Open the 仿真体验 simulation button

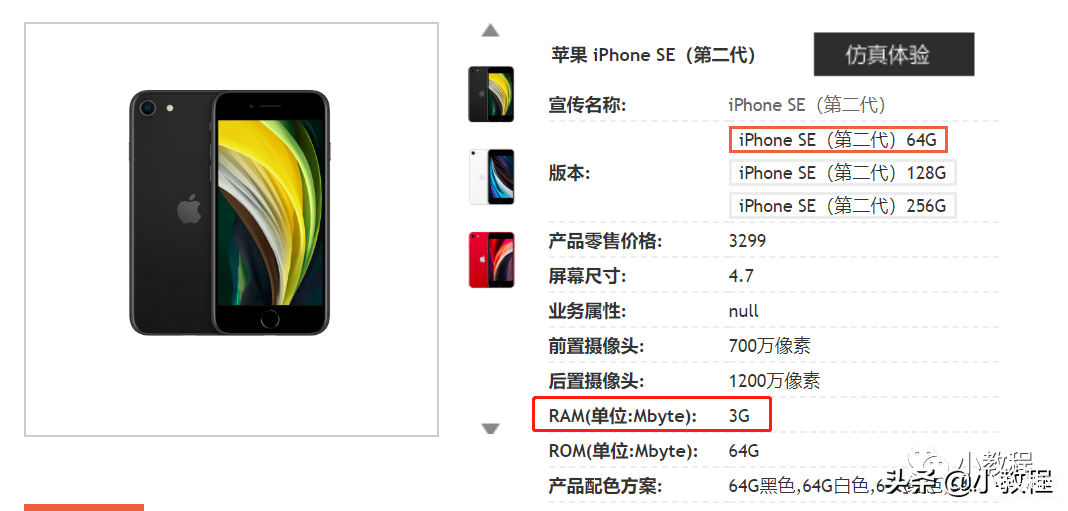point(894,55)
